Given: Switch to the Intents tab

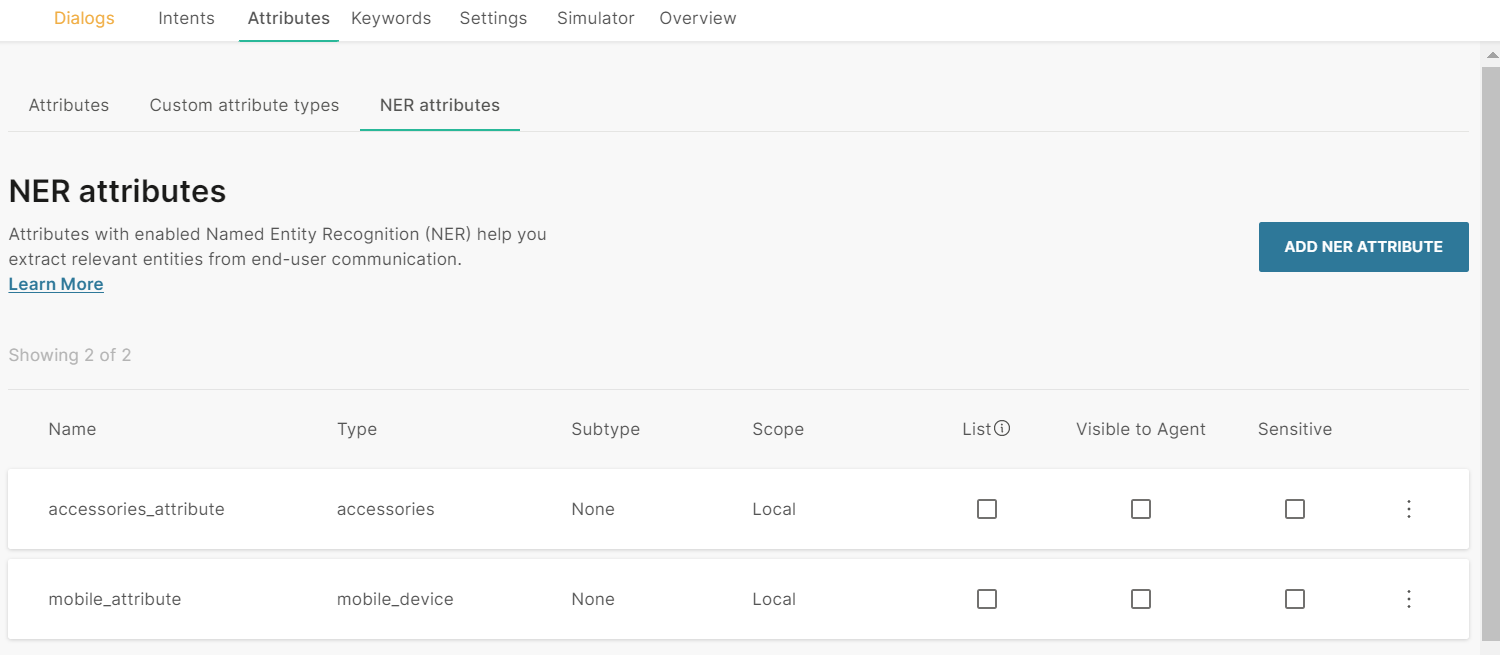Looking at the screenshot, I should tap(186, 18).
